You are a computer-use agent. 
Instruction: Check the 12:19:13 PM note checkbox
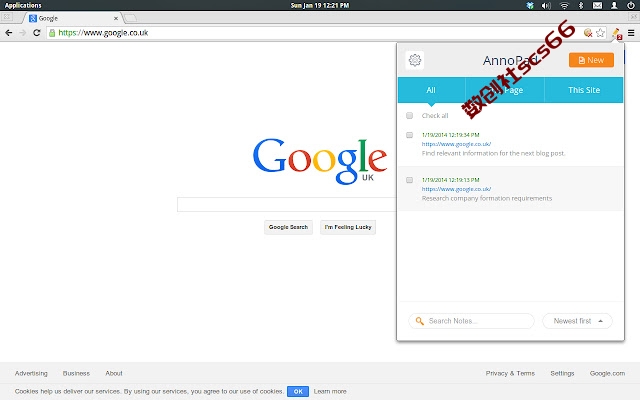409,180
